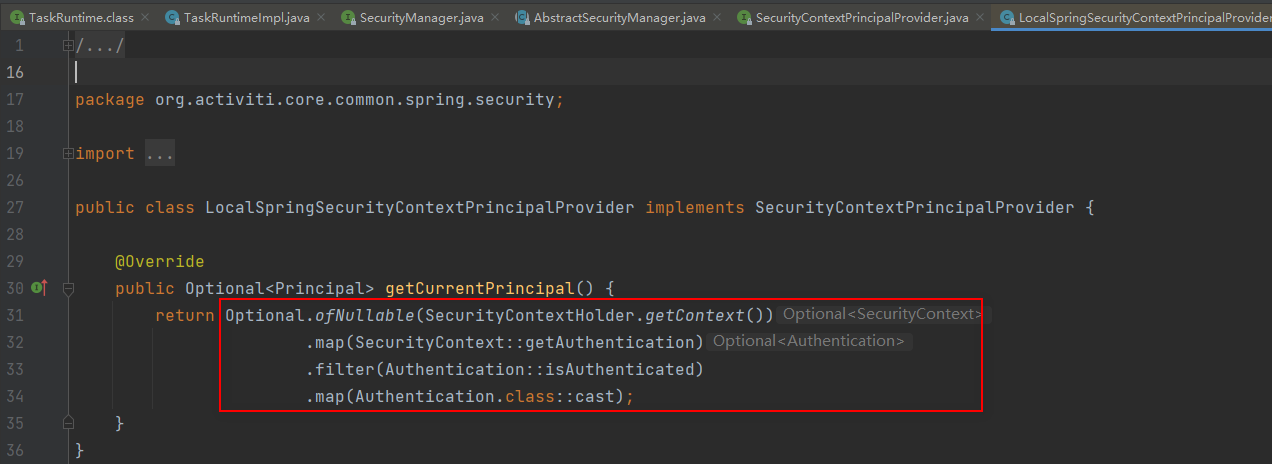1272x464 pixels.
Task: Click the 'package' keyword on line 17
Action: point(110,100)
